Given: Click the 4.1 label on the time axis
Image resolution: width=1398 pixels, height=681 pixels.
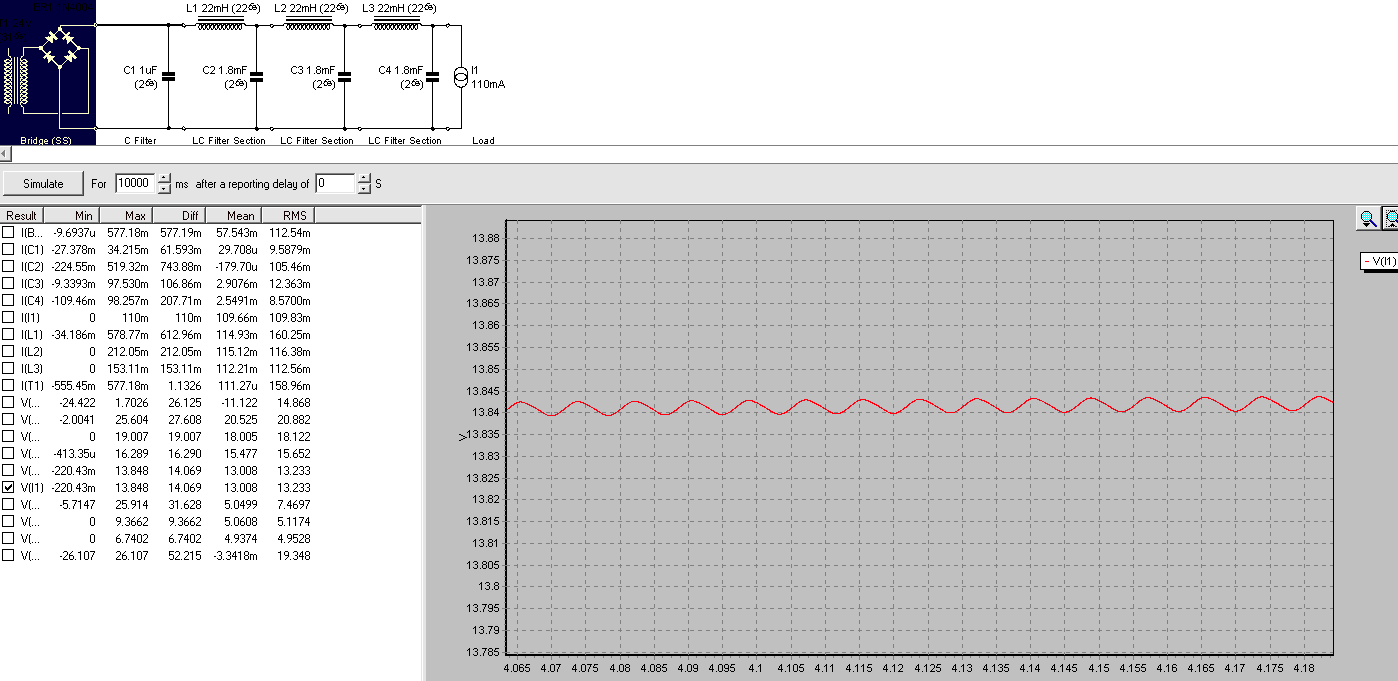Looking at the screenshot, I should pyautogui.click(x=755, y=666).
